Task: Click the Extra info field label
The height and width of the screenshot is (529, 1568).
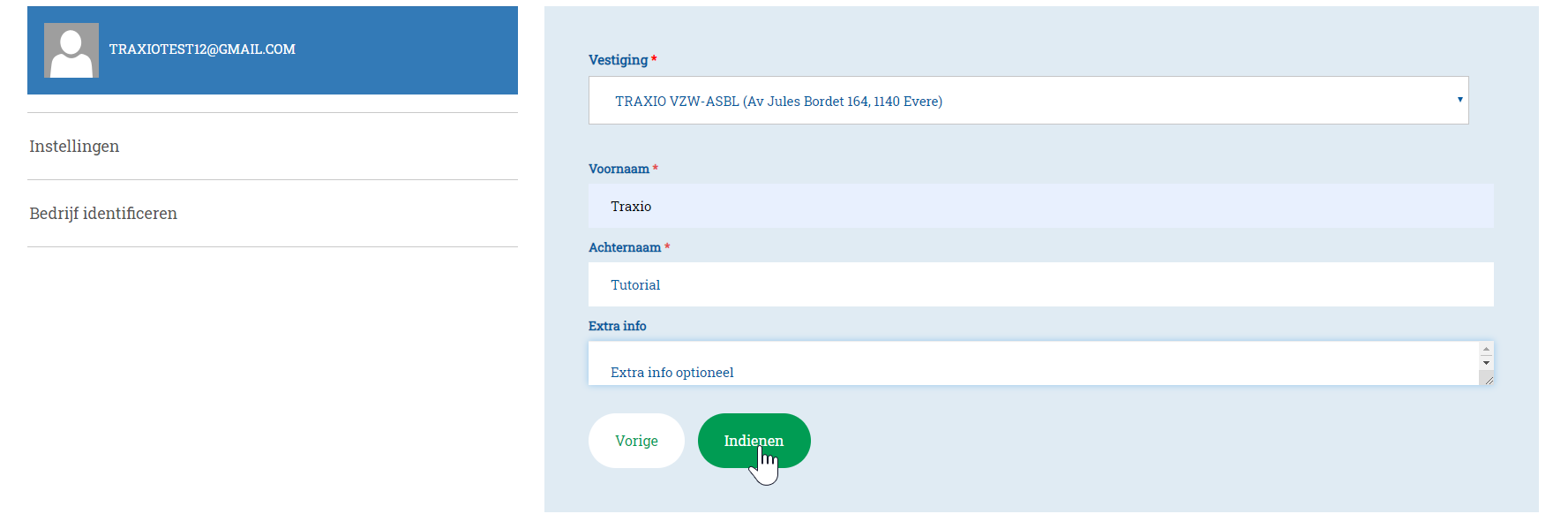Action: [x=617, y=326]
